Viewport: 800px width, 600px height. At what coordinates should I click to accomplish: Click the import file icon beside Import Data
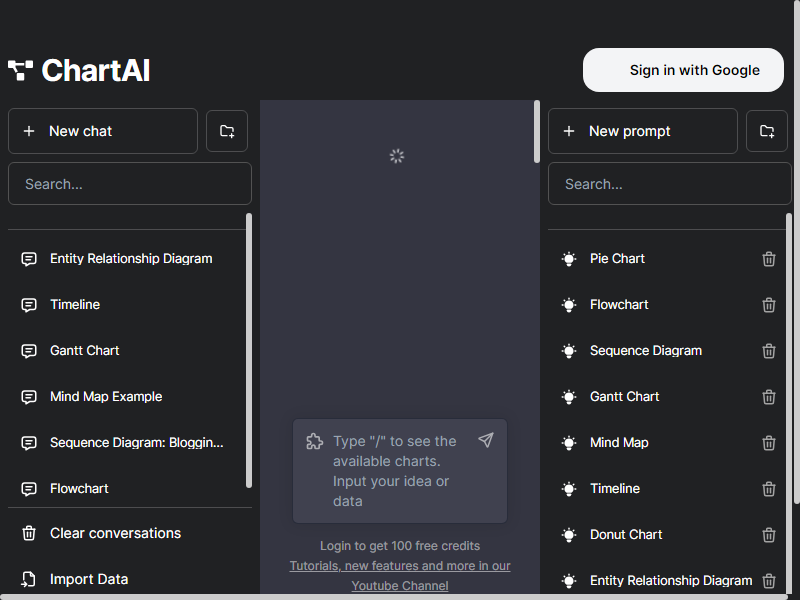(x=29, y=579)
